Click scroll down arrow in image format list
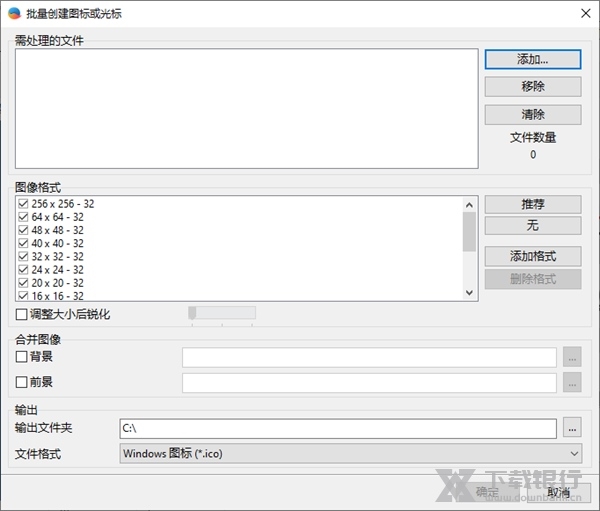 (469, 293)
